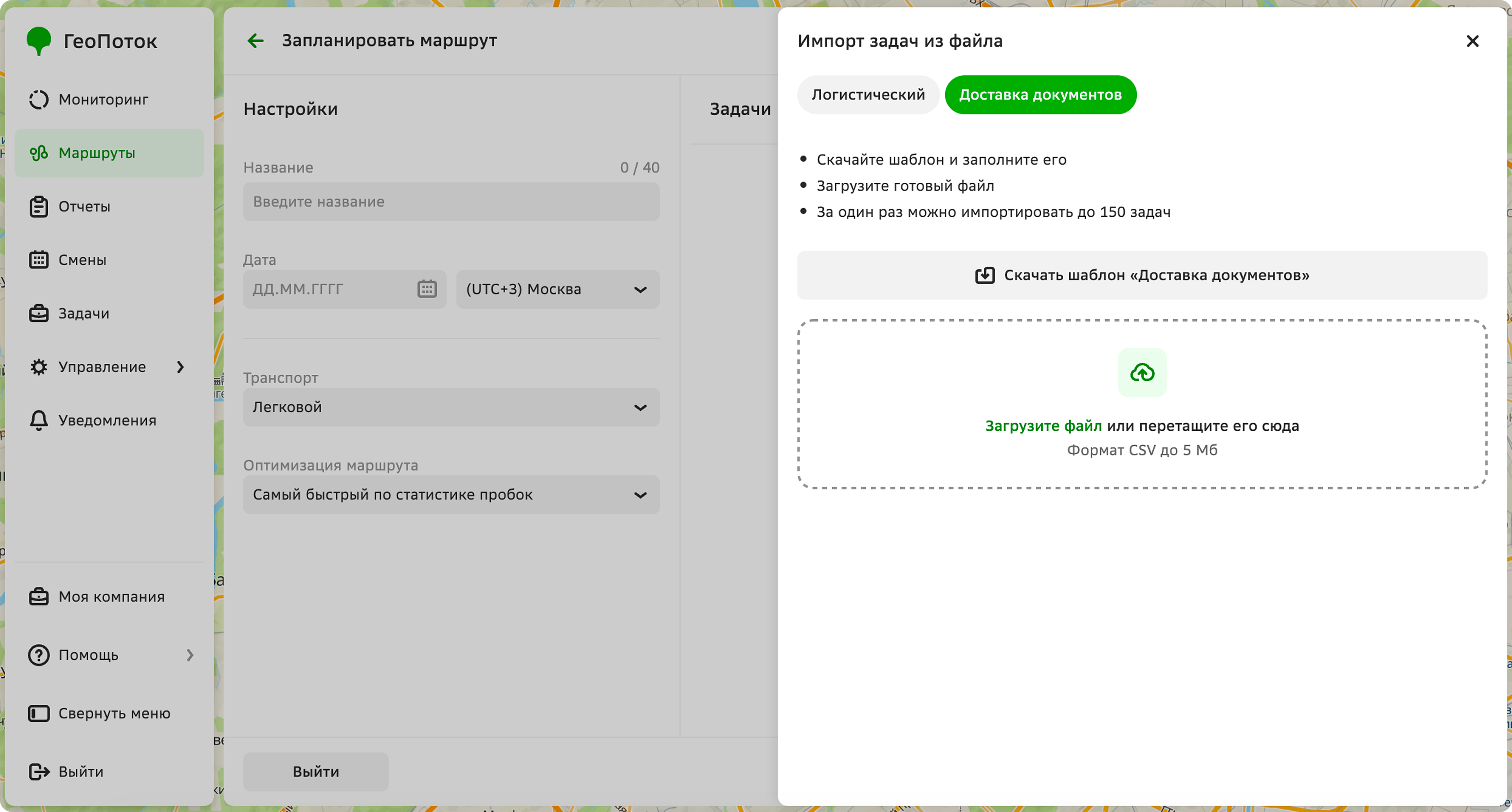
Task: Select the Логистический import type
Action: [x=868, y=94]
